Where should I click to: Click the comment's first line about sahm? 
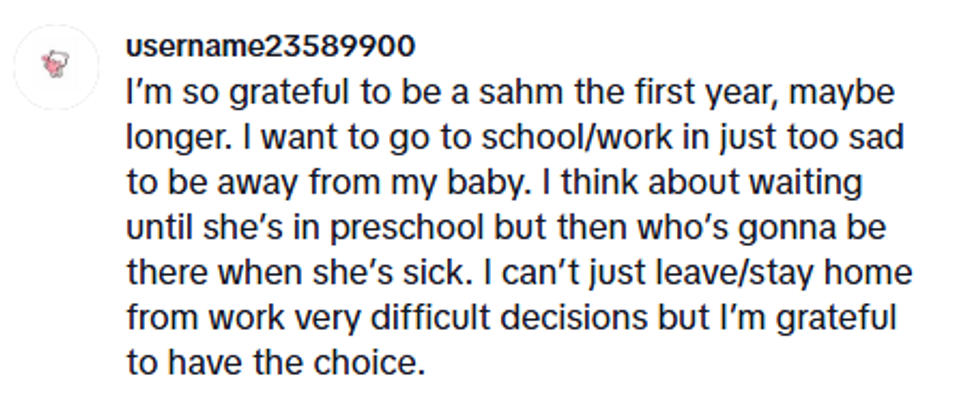point(510,94)
